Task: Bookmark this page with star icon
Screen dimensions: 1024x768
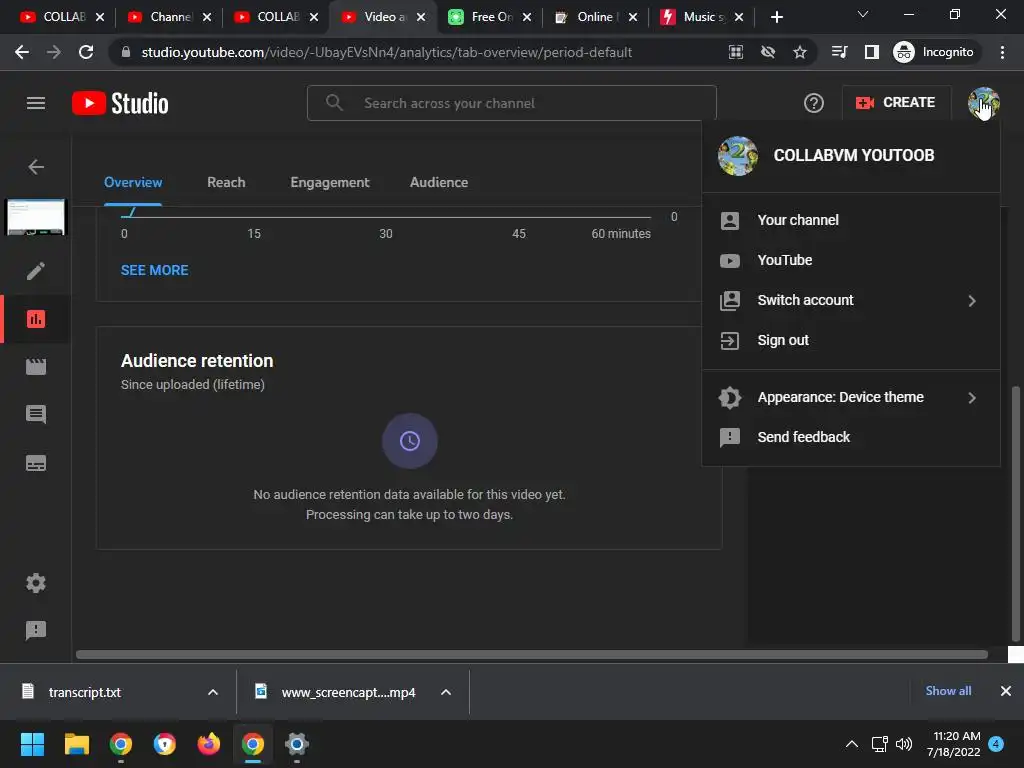Action: [800, 52]
